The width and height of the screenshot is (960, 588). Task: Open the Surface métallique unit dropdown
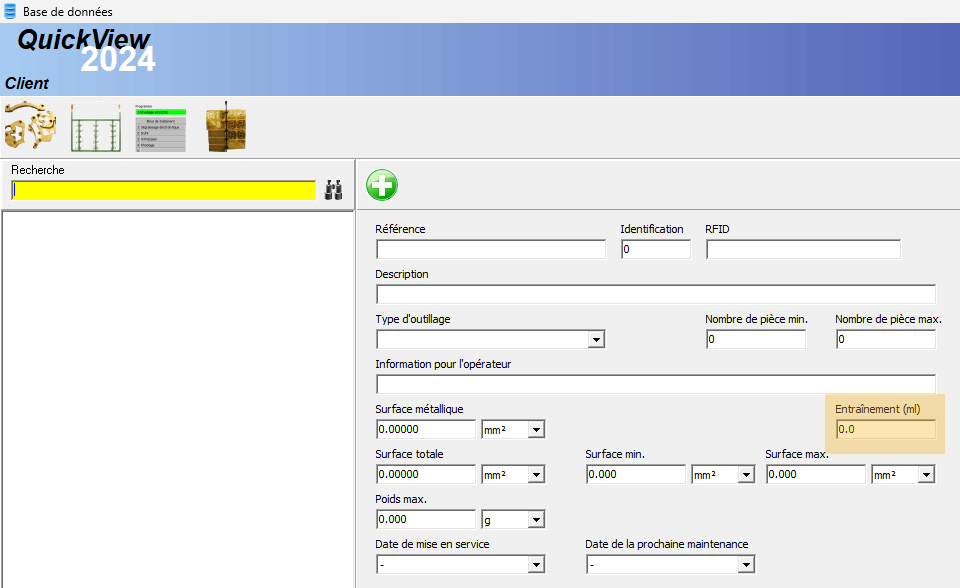click(x=536, y=430)
